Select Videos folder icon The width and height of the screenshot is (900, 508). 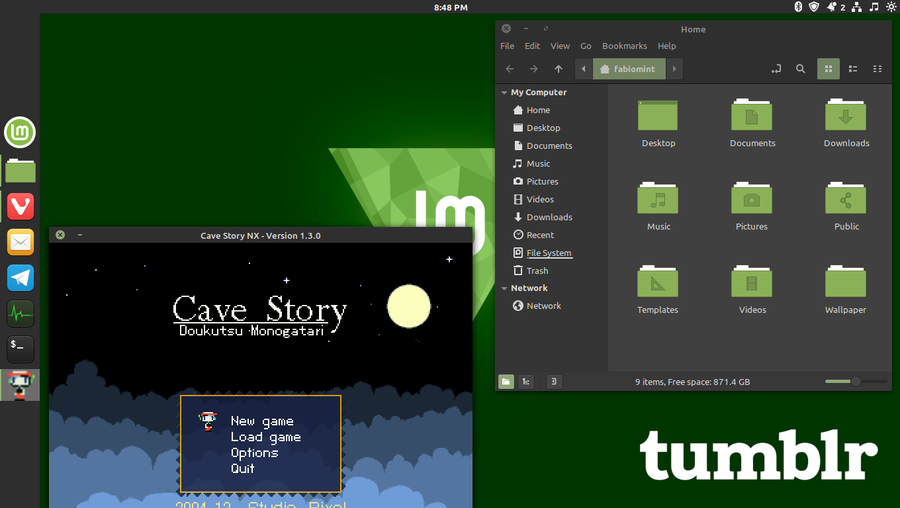(x=752, y=282)
